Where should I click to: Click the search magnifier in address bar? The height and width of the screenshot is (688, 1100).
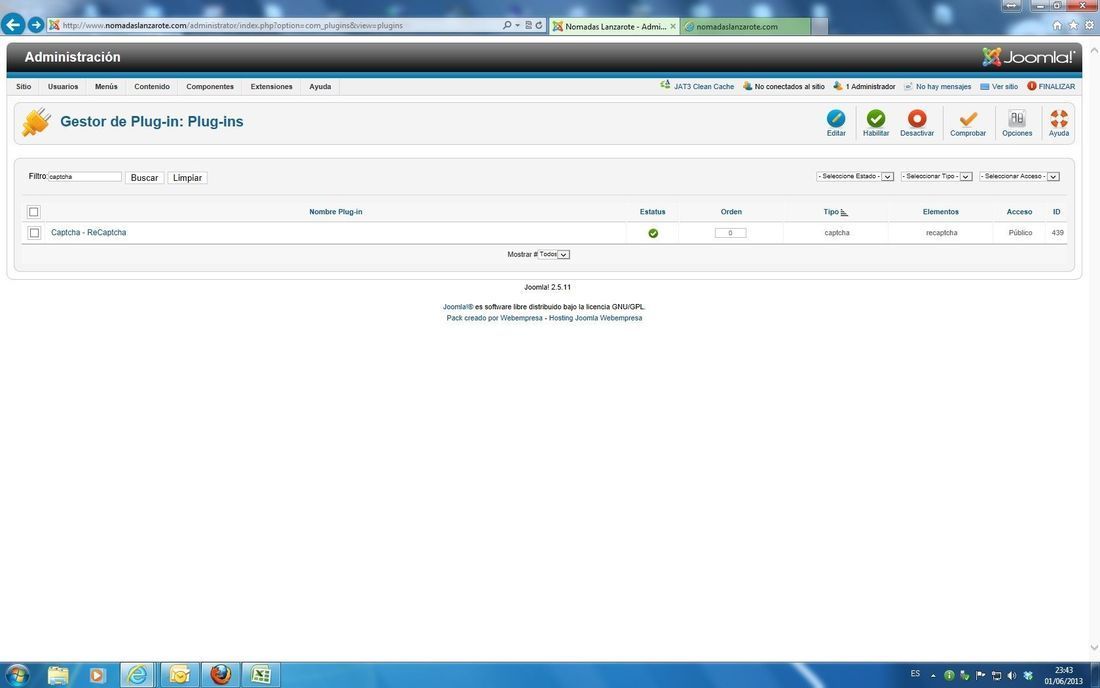click(507, 25)
